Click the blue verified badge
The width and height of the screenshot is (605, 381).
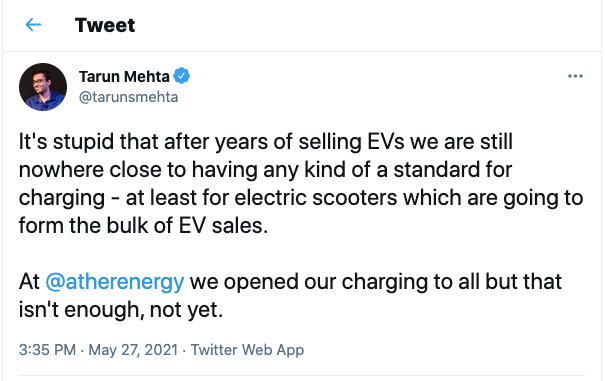pyautogui.click(x=181, y=76)
